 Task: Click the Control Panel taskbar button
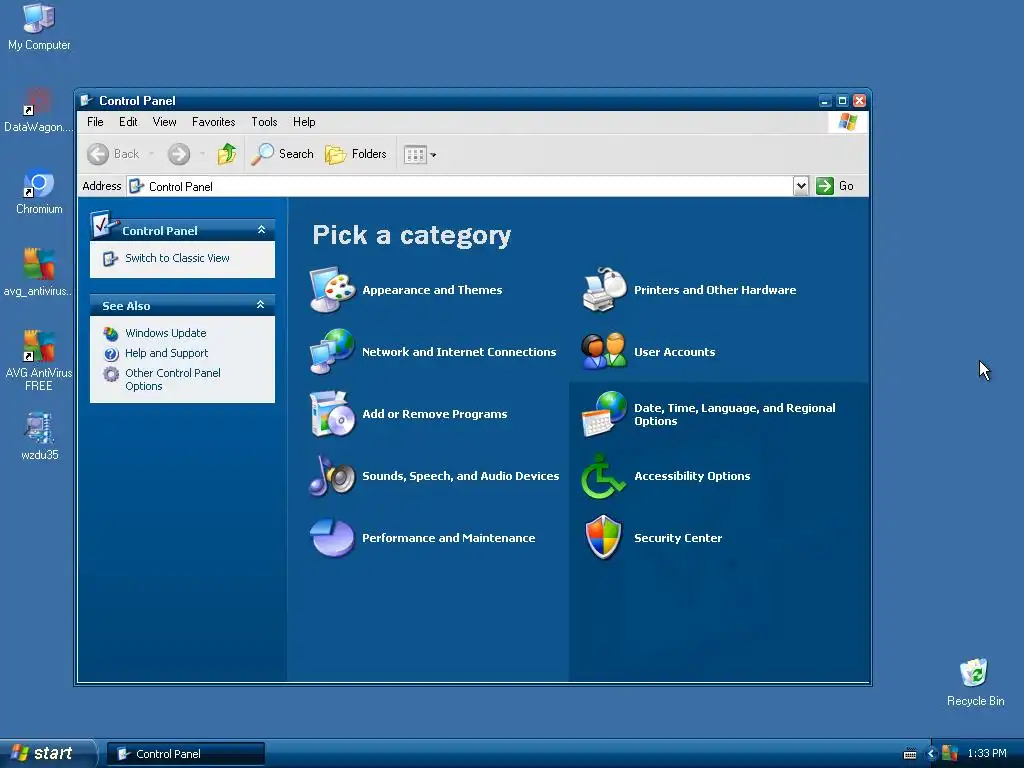185,754
